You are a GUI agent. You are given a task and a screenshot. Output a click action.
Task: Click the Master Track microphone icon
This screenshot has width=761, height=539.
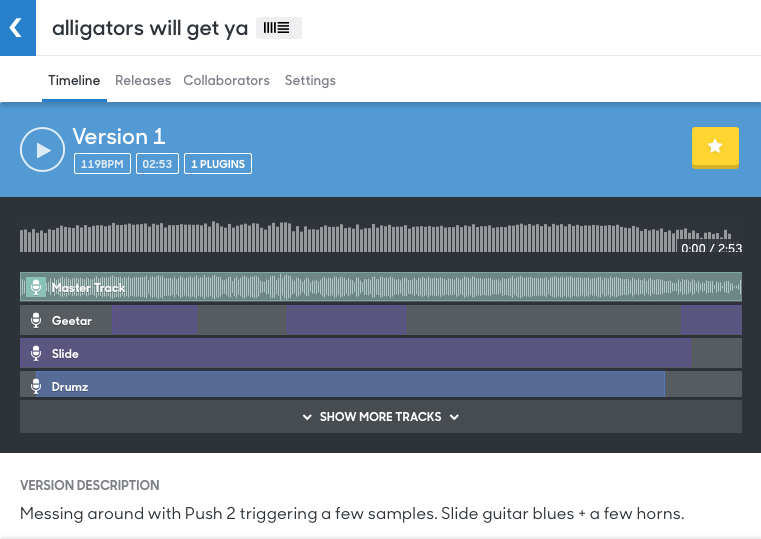click(36, 287)
